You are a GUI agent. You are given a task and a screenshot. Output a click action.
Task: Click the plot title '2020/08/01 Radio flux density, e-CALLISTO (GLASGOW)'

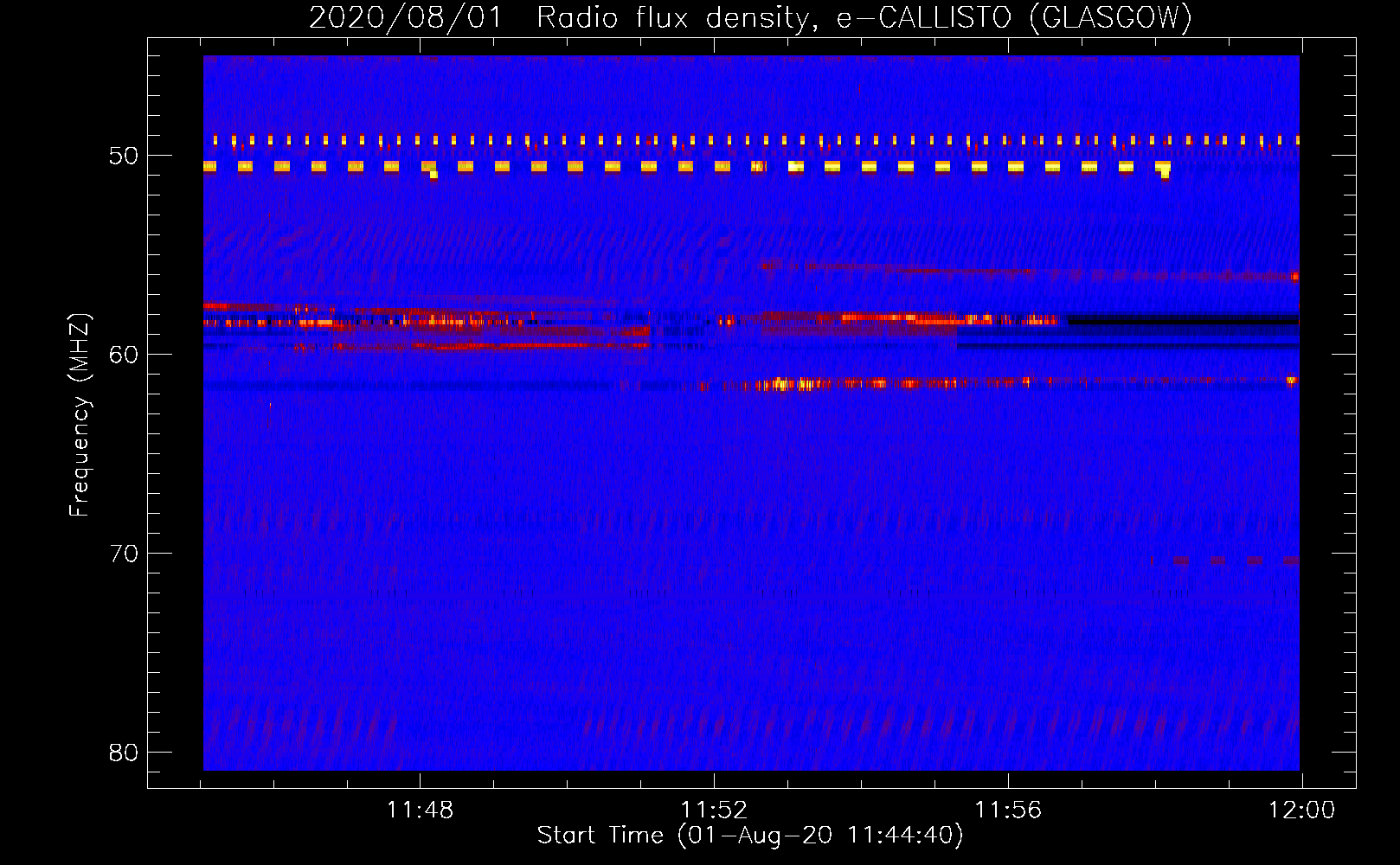(750, 17)
